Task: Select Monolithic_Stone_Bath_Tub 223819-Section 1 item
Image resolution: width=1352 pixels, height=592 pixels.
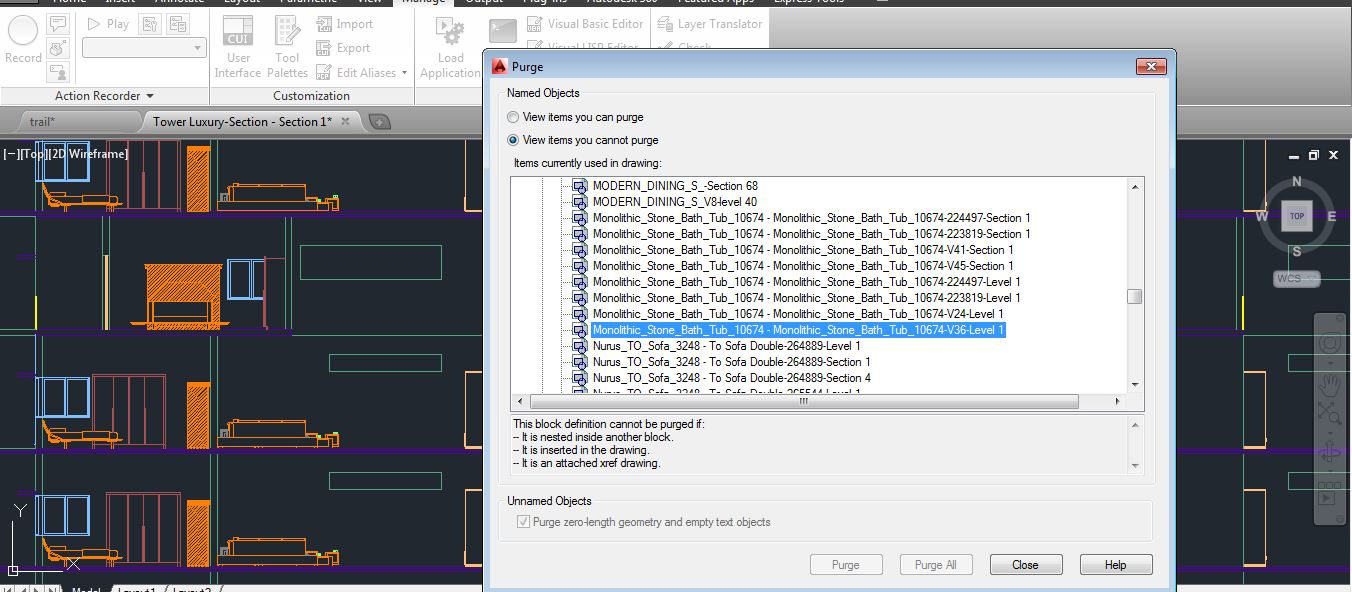Action: 811,234
